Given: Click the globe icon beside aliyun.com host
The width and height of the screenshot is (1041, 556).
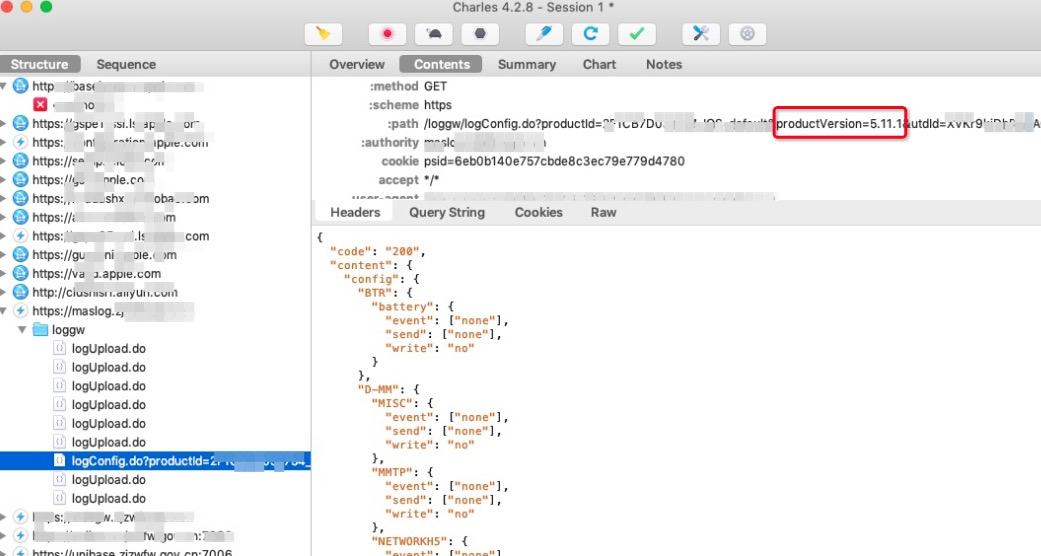Looking at the screenshot, I should point(21,292).
